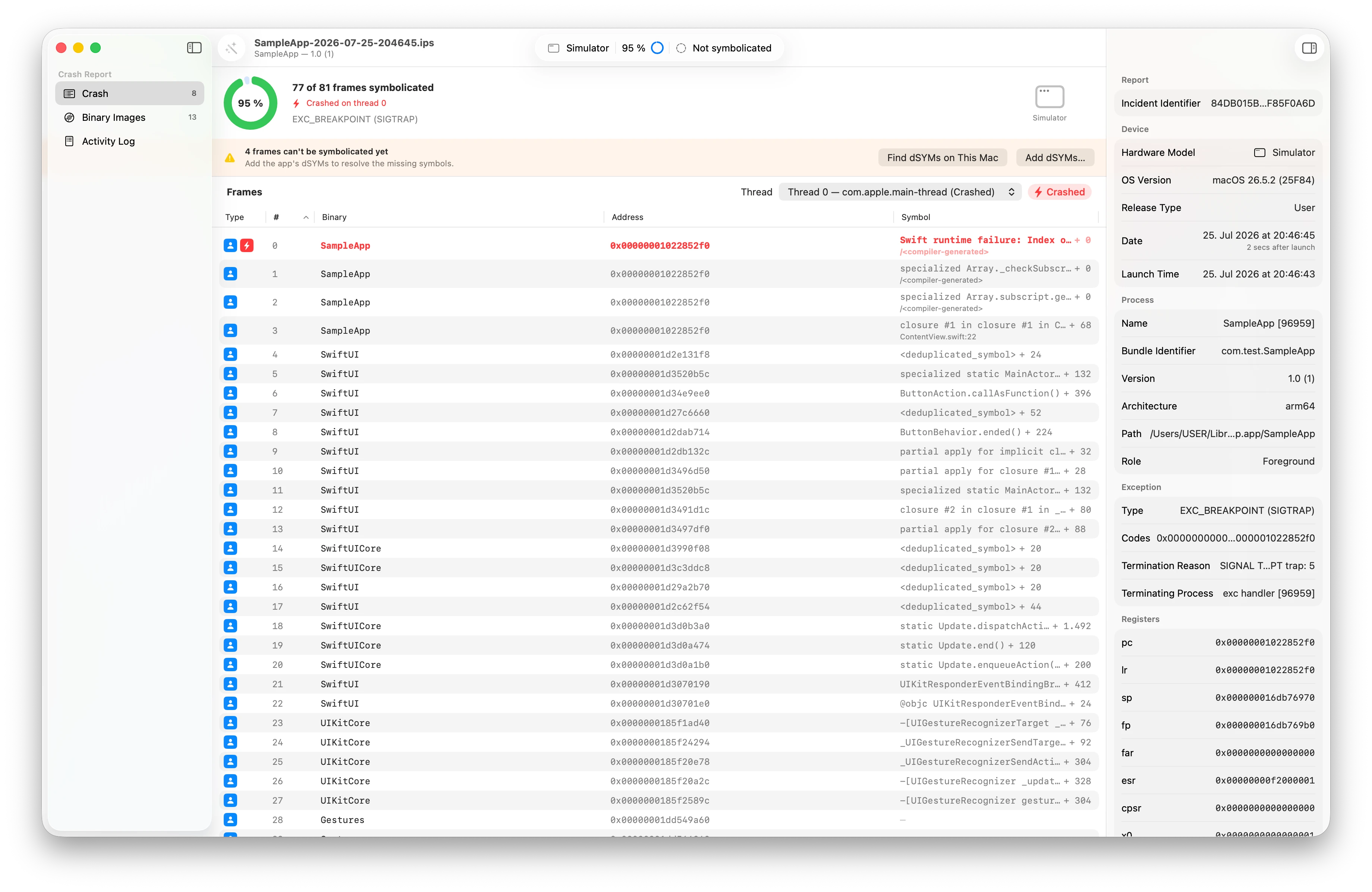Sort frames by the # column
Viewport: 1372px width, 892px height.
coord(290,217)
